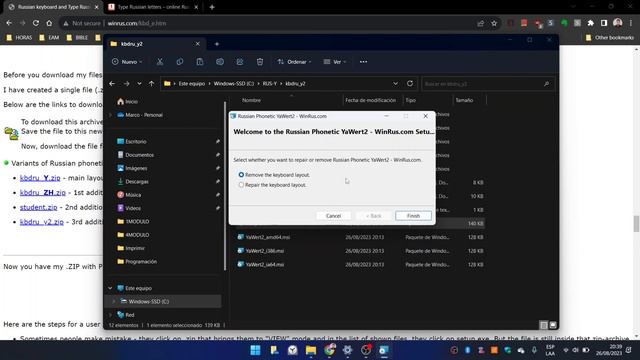The image size is (640, 360).
Task: Click the Explorer search field
Action: tap(487, 84)
